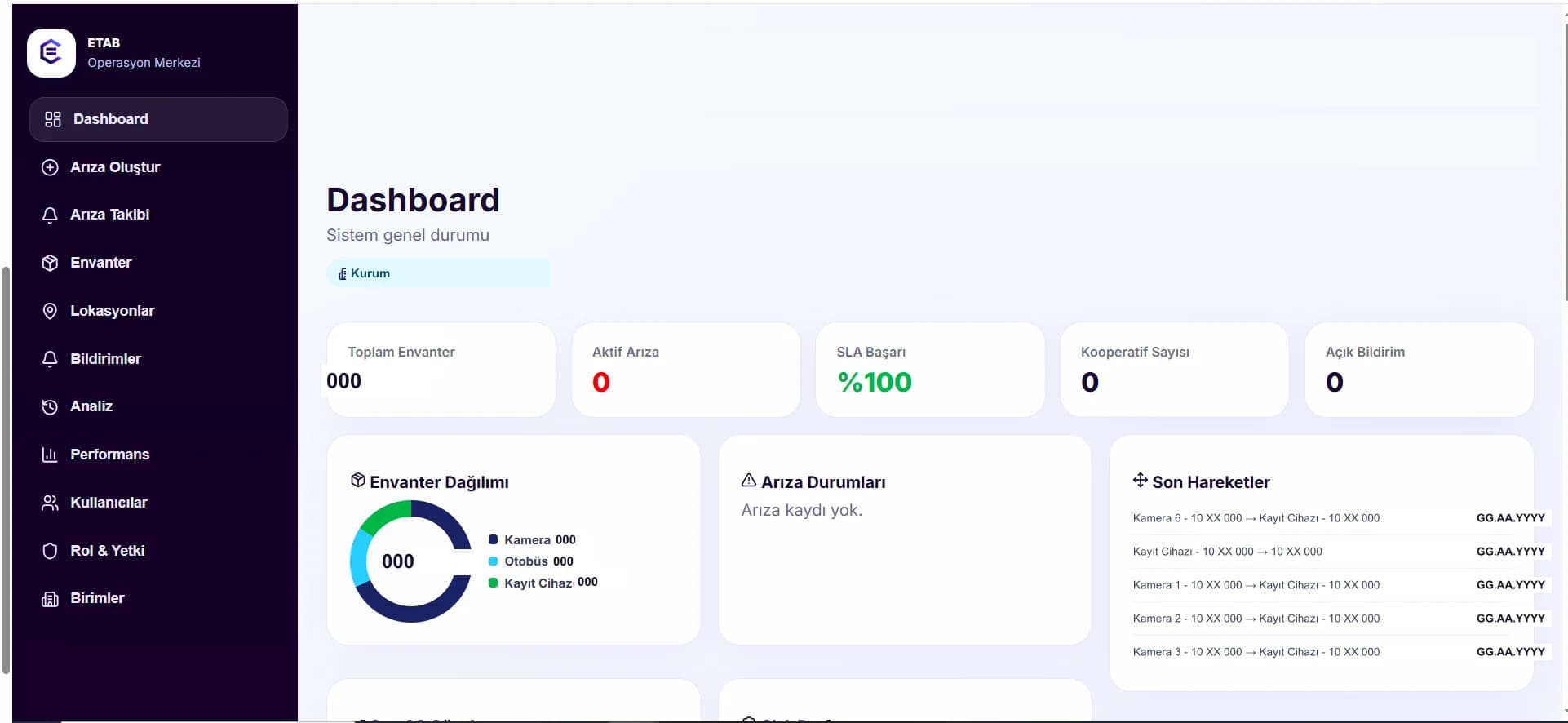Click the Toplam Envanter card title

[x=401, y=352]
